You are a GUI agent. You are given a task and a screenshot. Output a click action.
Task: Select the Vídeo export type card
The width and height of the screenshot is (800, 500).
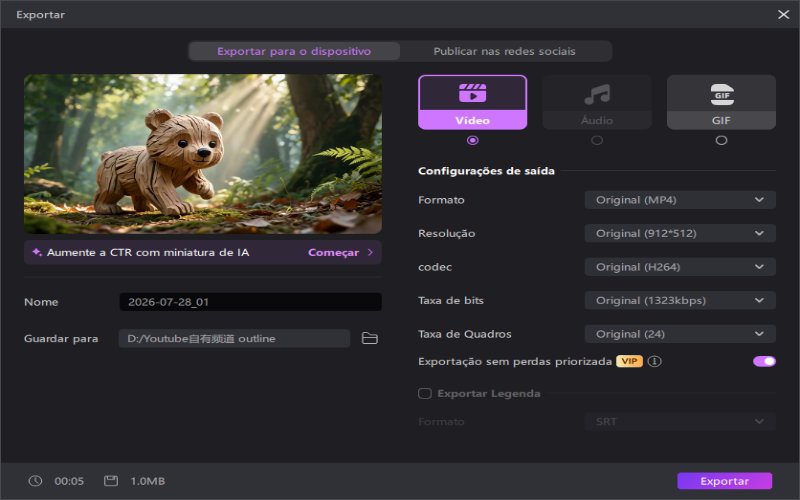(472, 102)
